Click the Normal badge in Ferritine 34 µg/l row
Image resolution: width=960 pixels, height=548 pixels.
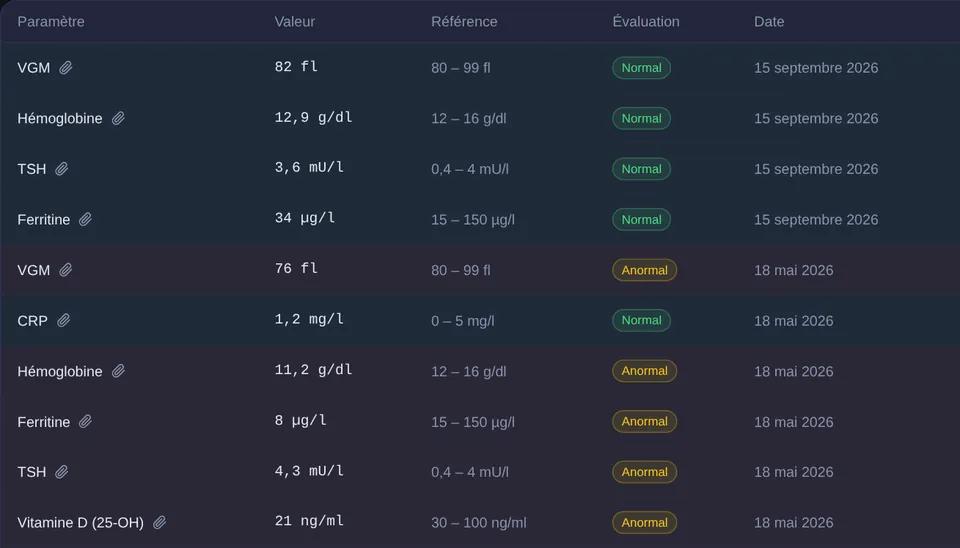(641, 219)
